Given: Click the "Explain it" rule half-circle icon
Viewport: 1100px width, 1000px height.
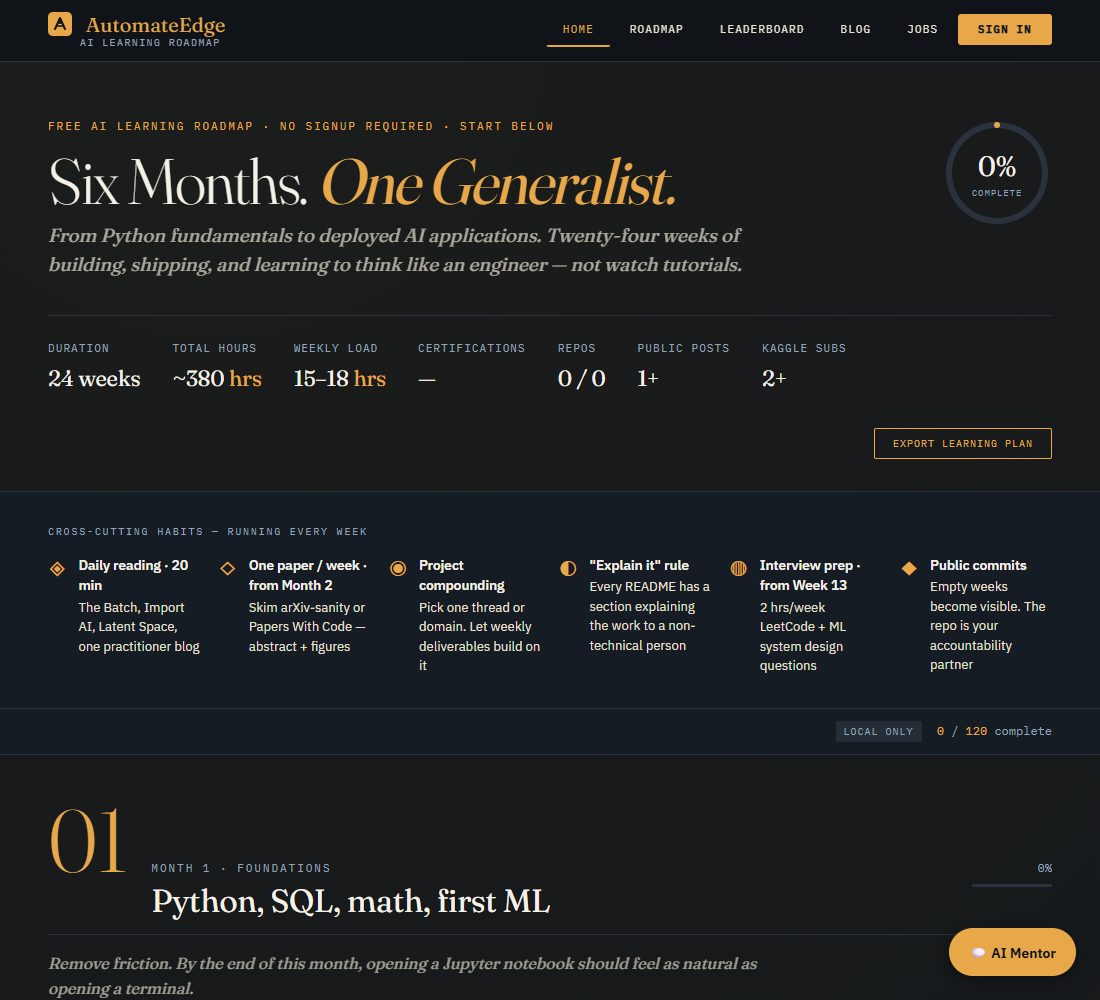Looking at the screenshot, I should tap(568, 568).
